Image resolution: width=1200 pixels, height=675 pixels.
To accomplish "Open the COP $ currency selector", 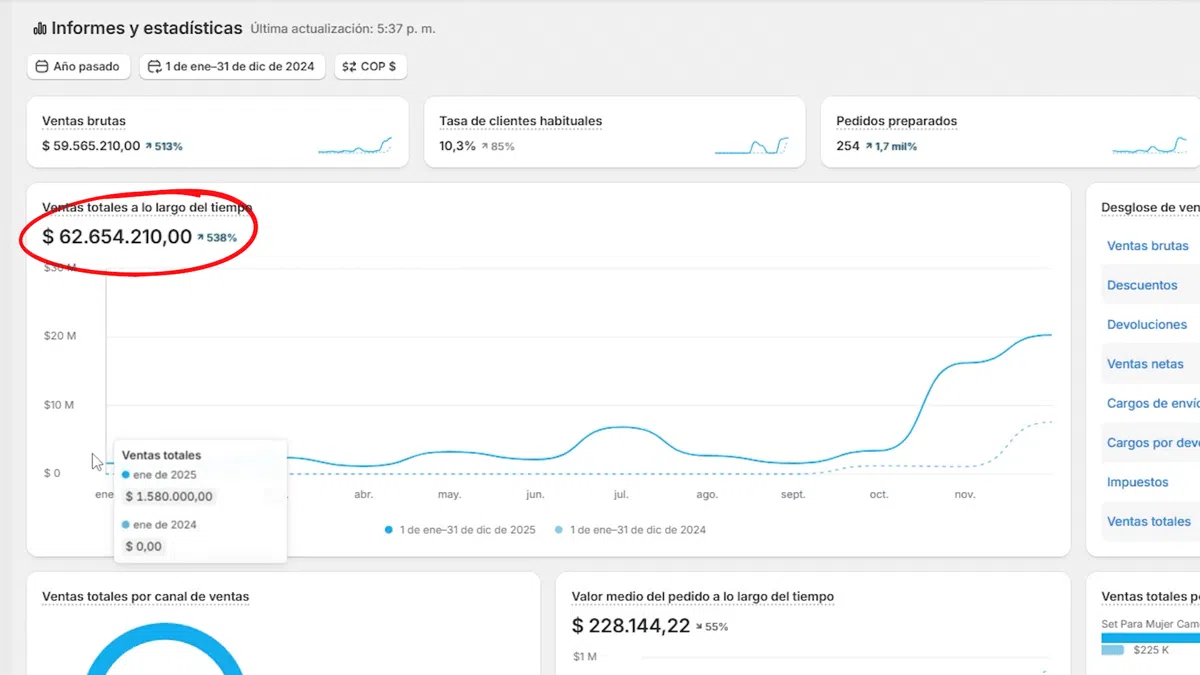I will [x=370, y=67].
